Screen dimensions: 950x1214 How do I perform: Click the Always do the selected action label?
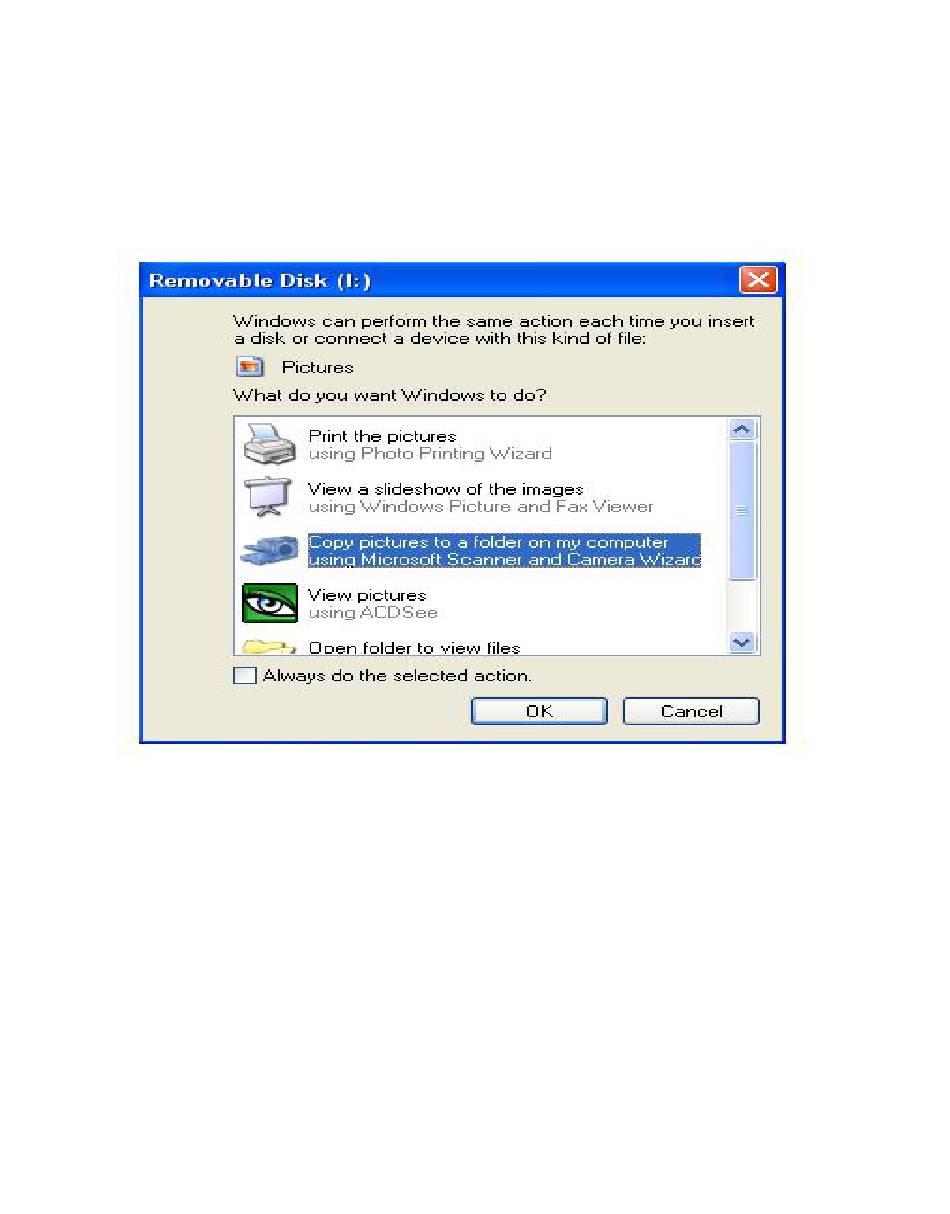click(397, 676)
